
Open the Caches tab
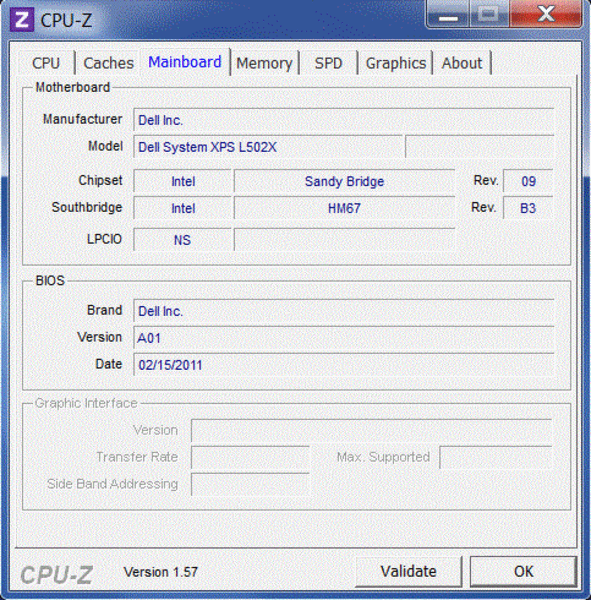click(x=108, y=63)
